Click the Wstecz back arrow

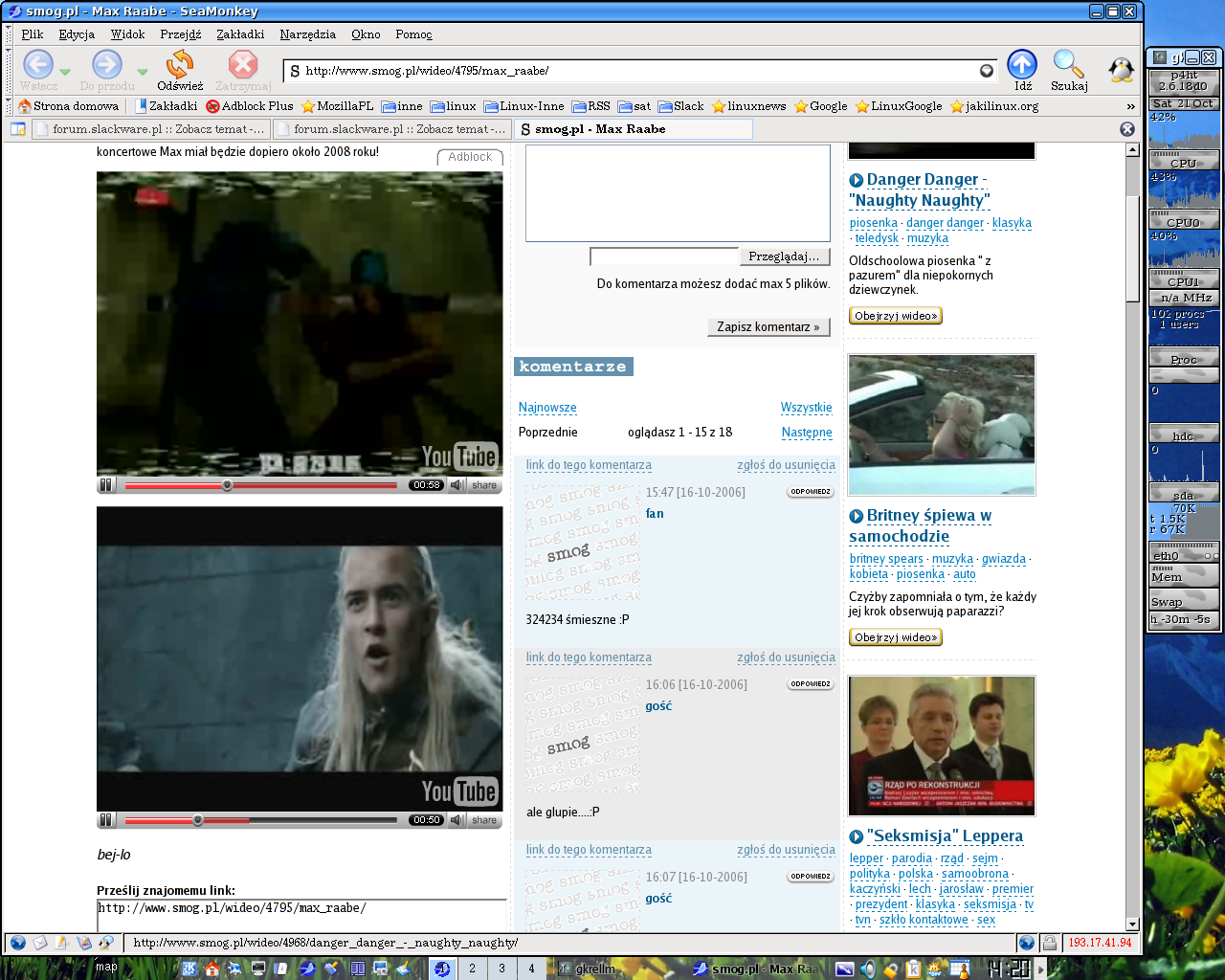point(38,64)
